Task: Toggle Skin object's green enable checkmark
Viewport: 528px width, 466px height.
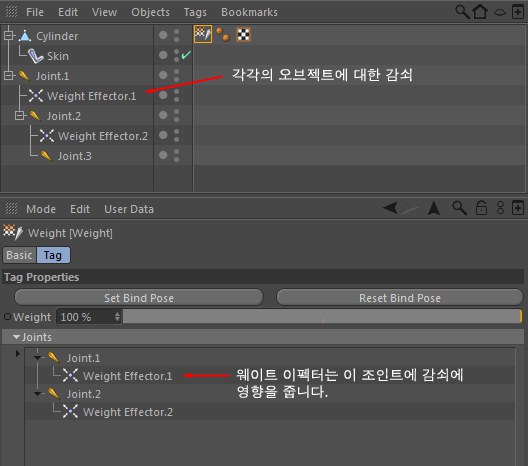Action: [x=186, y=55]
